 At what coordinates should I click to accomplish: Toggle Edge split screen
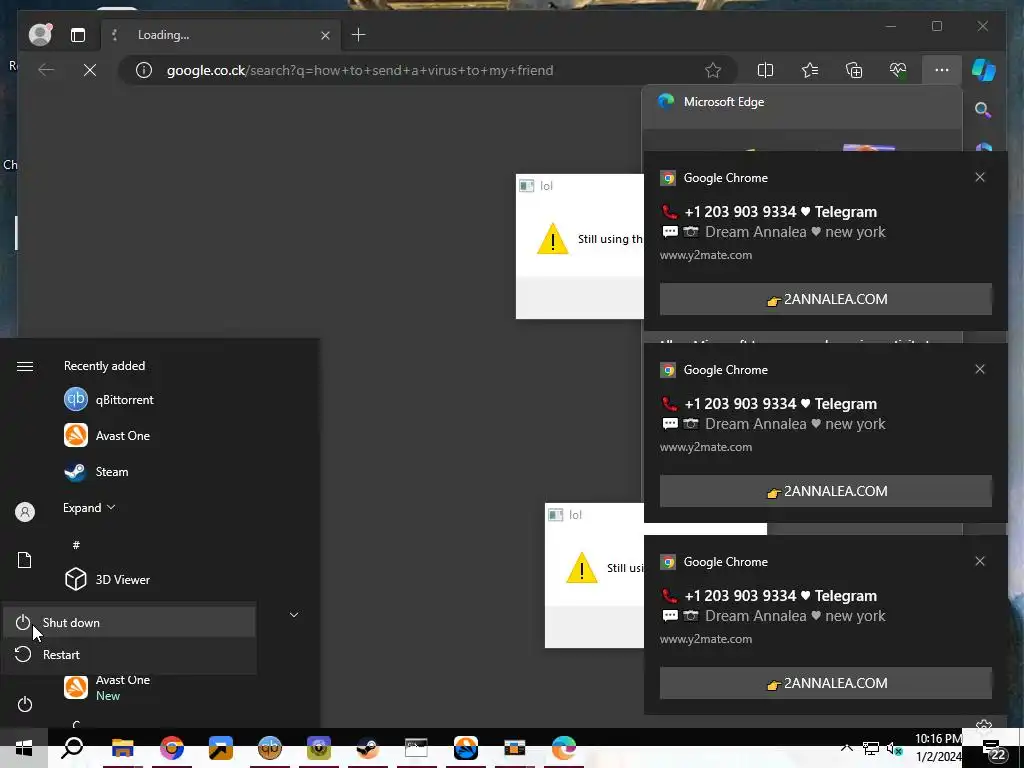[x=765, y=70]
